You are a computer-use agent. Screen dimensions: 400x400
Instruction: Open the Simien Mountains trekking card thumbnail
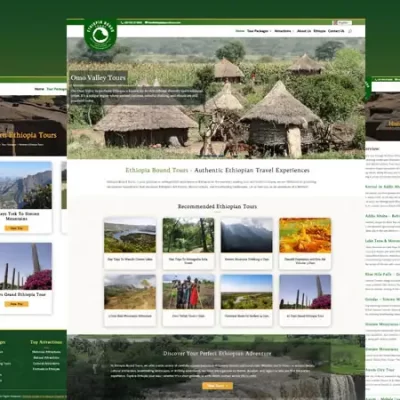coord(247,235)
